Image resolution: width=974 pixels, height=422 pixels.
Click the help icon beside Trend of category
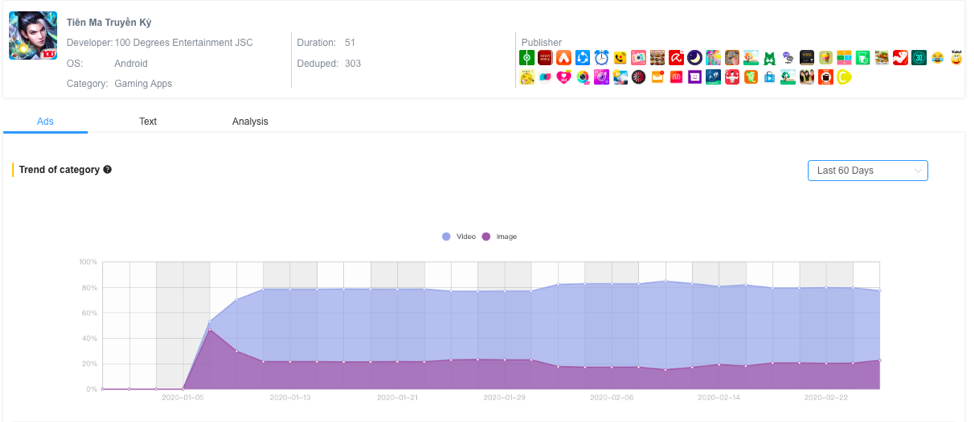tap(107, 170)
